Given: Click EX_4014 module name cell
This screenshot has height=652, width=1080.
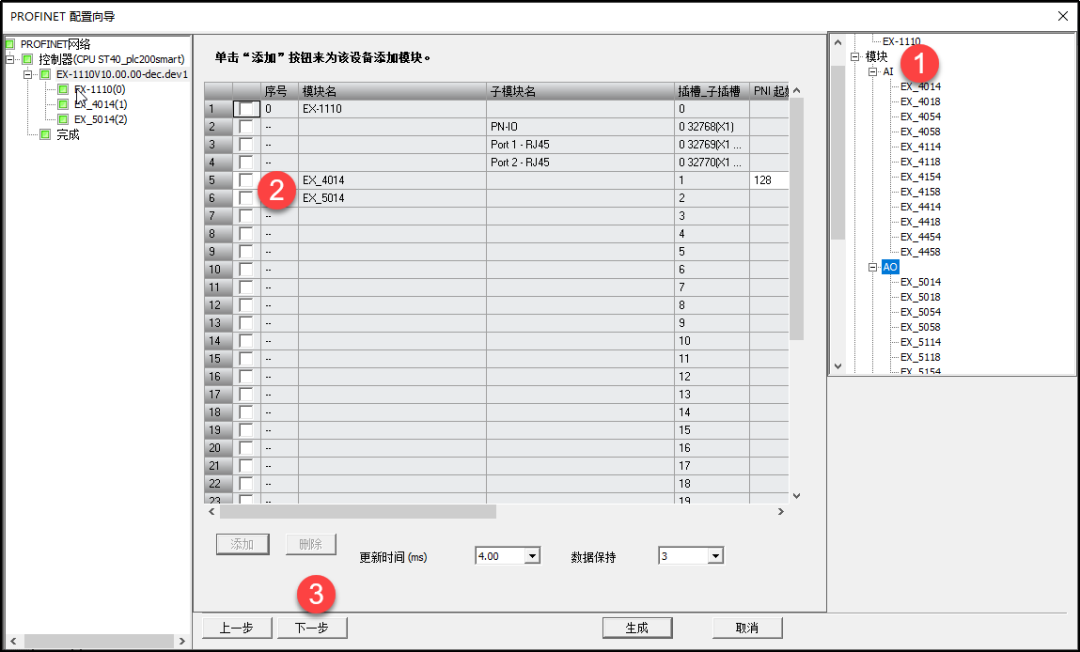Looking at the screenshot, I should (393, 180).
